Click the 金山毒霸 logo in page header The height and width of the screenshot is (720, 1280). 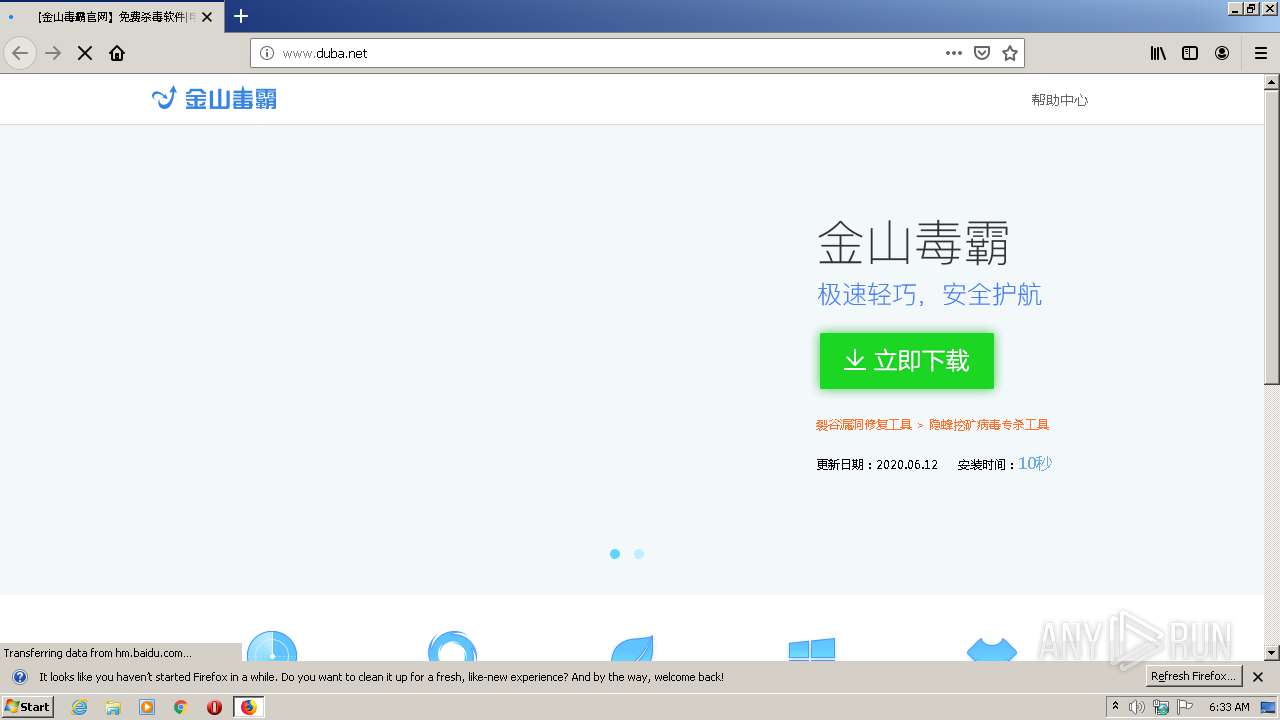(214, 98)
